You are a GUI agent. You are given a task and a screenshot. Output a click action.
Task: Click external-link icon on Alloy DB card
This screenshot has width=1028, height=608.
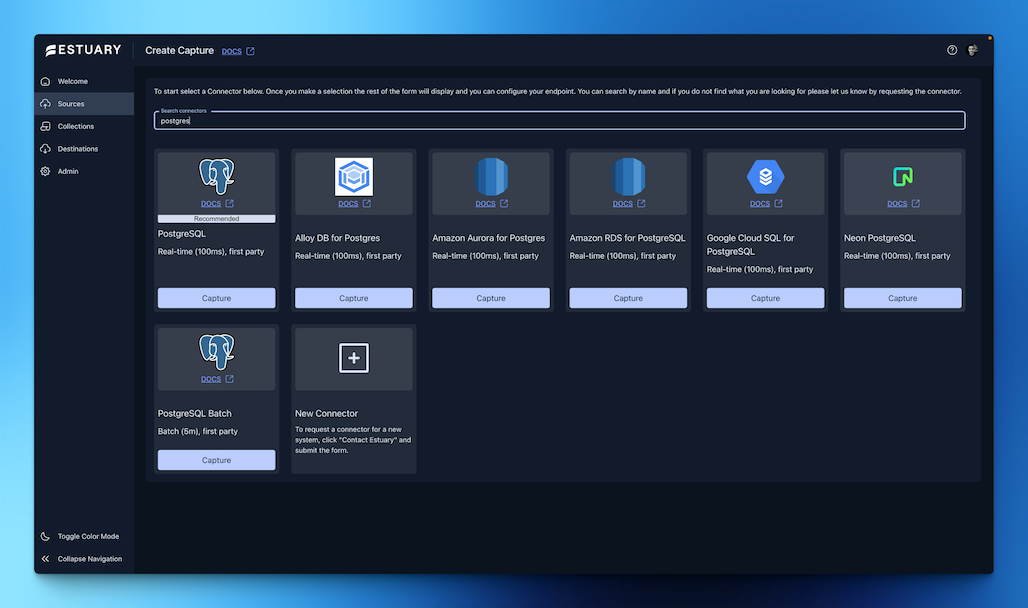366,203
